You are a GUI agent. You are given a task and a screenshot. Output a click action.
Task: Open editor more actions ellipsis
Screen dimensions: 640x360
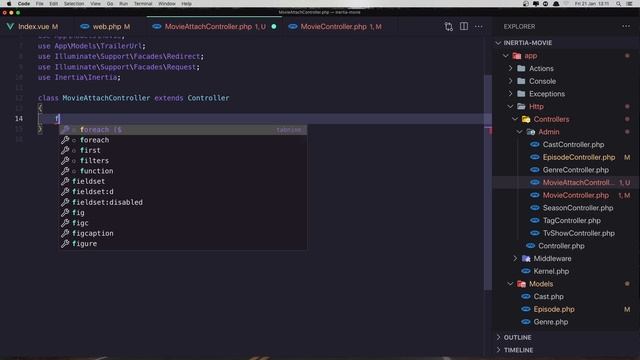click(x=478, y=27)
